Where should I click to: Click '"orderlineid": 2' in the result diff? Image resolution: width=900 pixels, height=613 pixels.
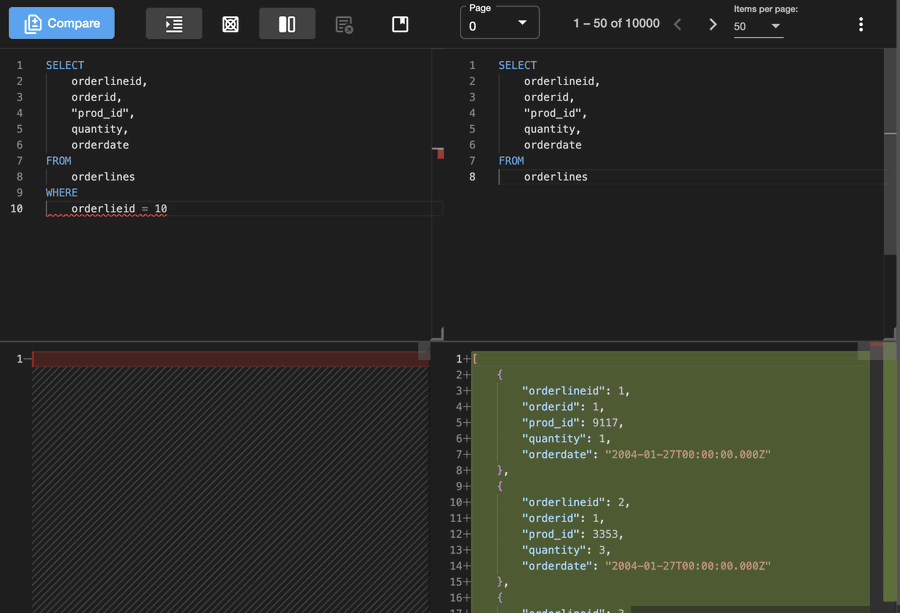[x=573, y=502]
